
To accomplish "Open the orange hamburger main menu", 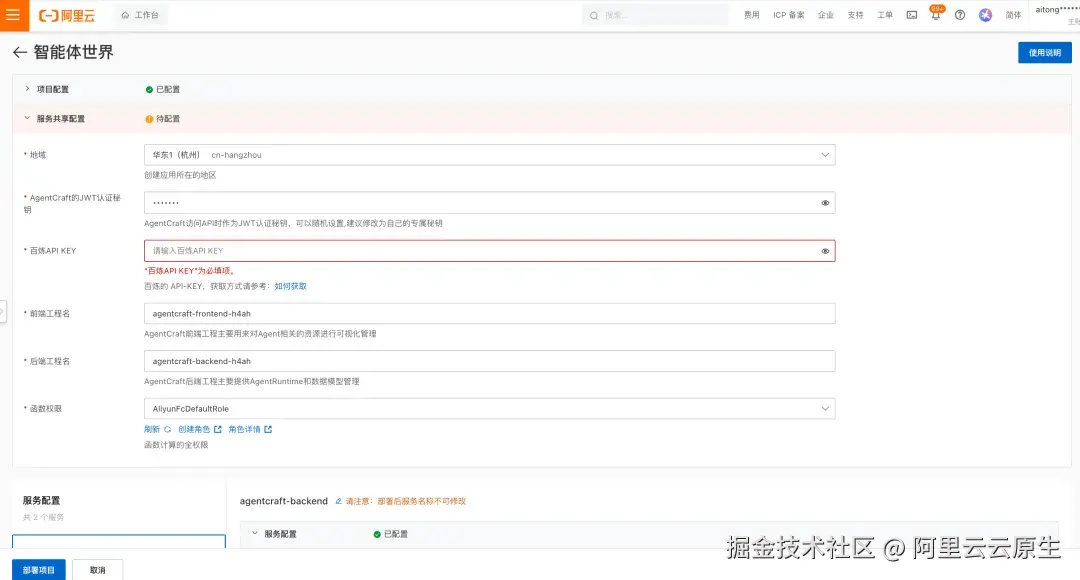I will pos(14,15).
